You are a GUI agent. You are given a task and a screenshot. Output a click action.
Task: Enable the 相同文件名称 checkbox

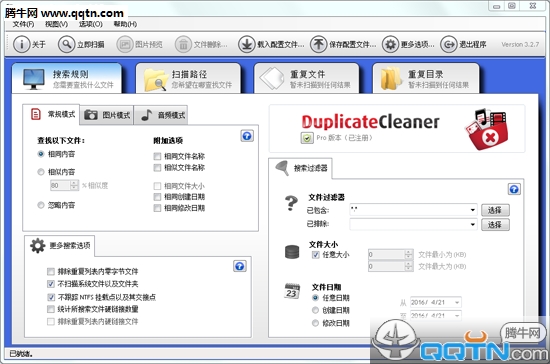pyautogui.click(x=157, y=156)
